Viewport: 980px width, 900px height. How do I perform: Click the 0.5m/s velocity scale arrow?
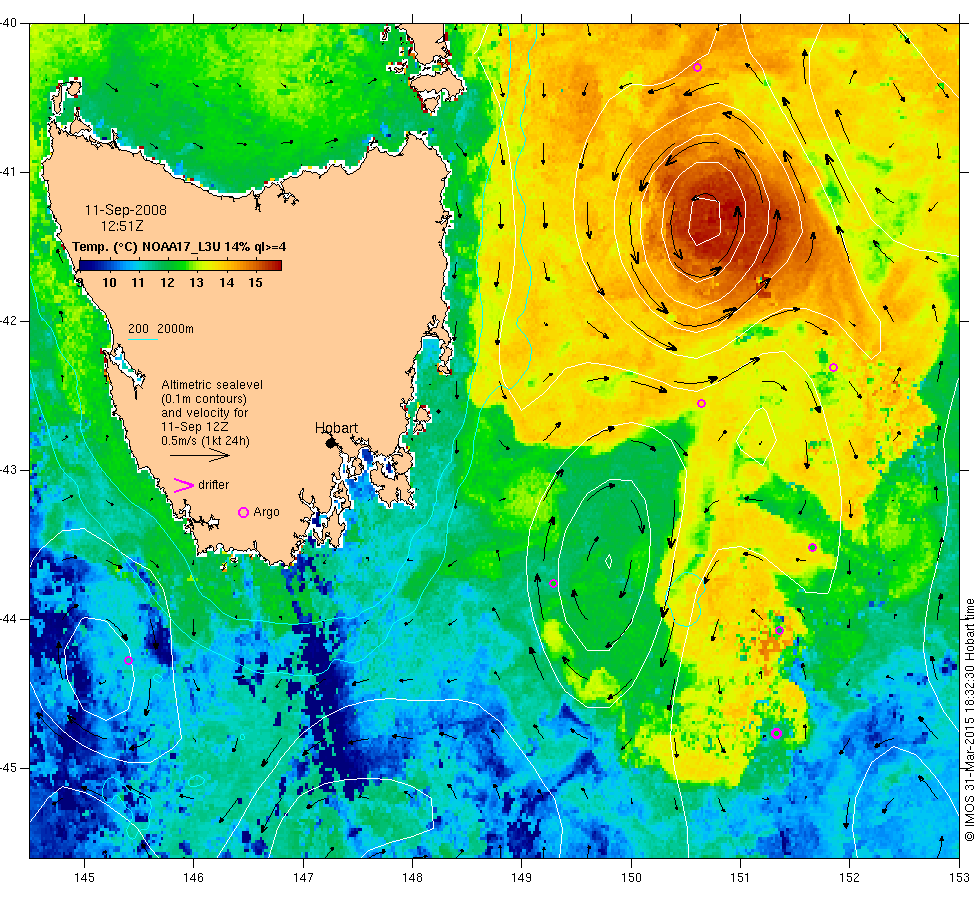(200, 456)
